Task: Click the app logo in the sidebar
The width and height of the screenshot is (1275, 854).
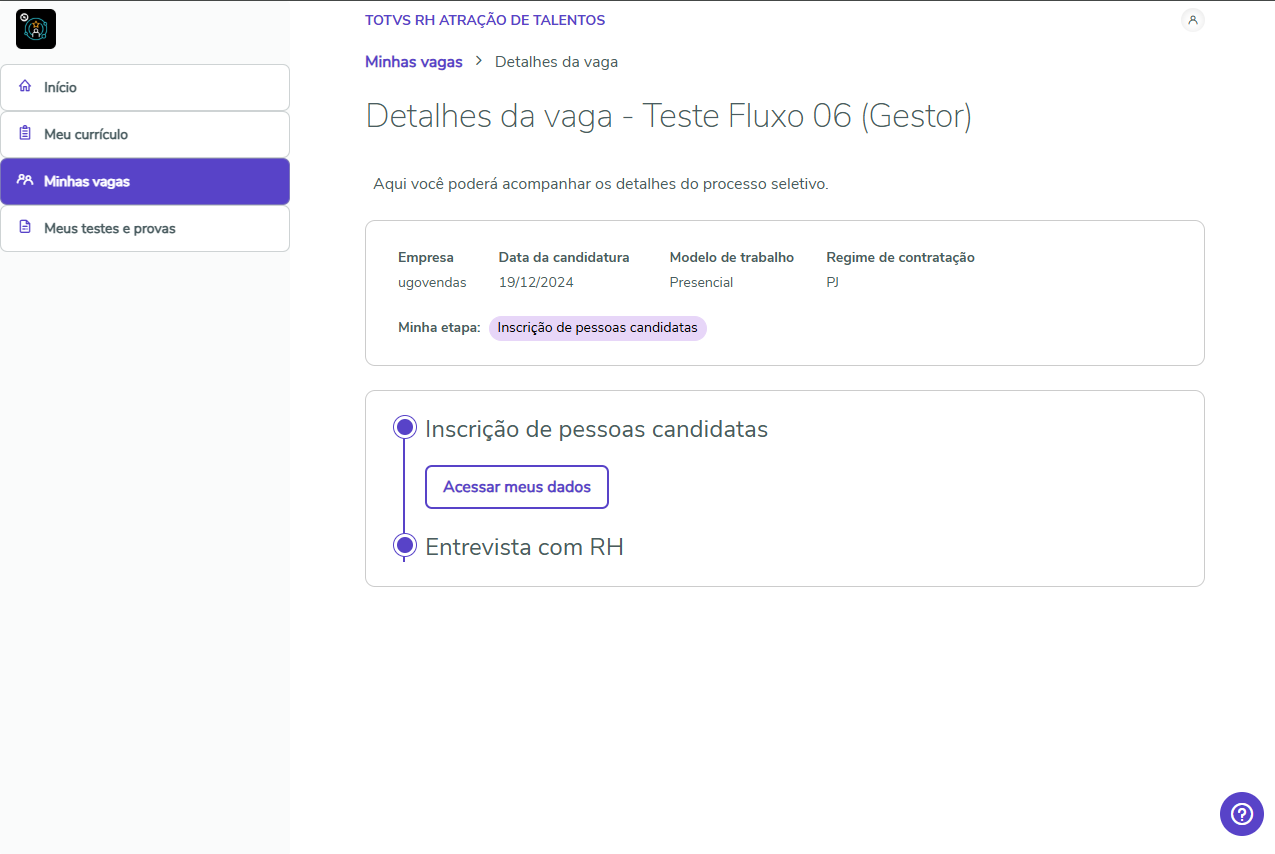Action: coord(36,29)
